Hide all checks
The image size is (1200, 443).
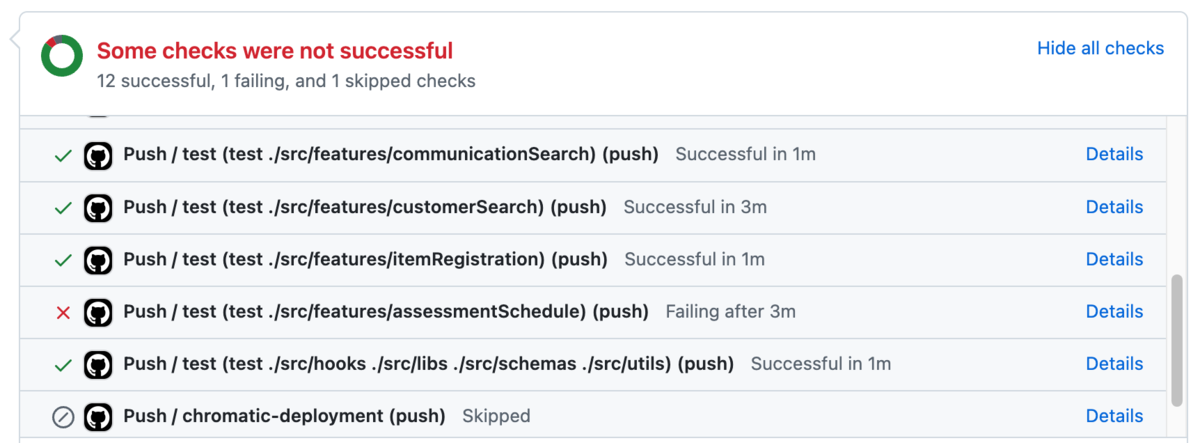coord(1100,48)
